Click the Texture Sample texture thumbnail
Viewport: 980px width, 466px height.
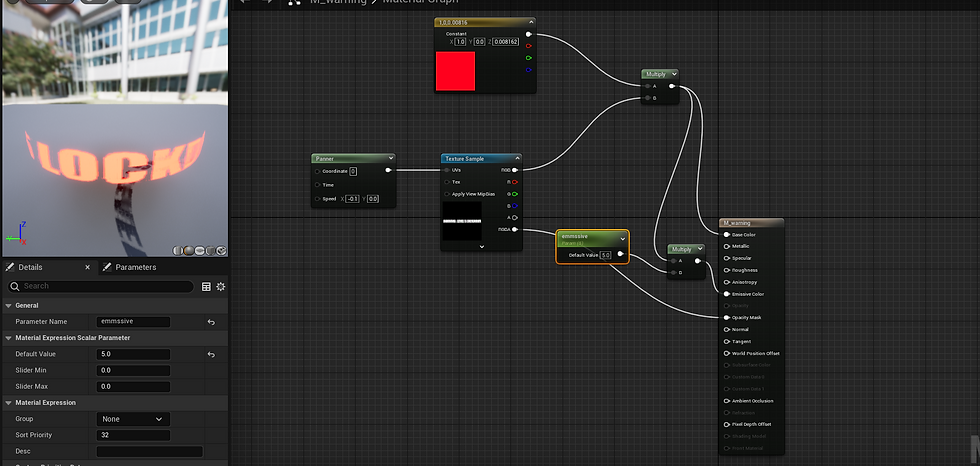(462, 221)
